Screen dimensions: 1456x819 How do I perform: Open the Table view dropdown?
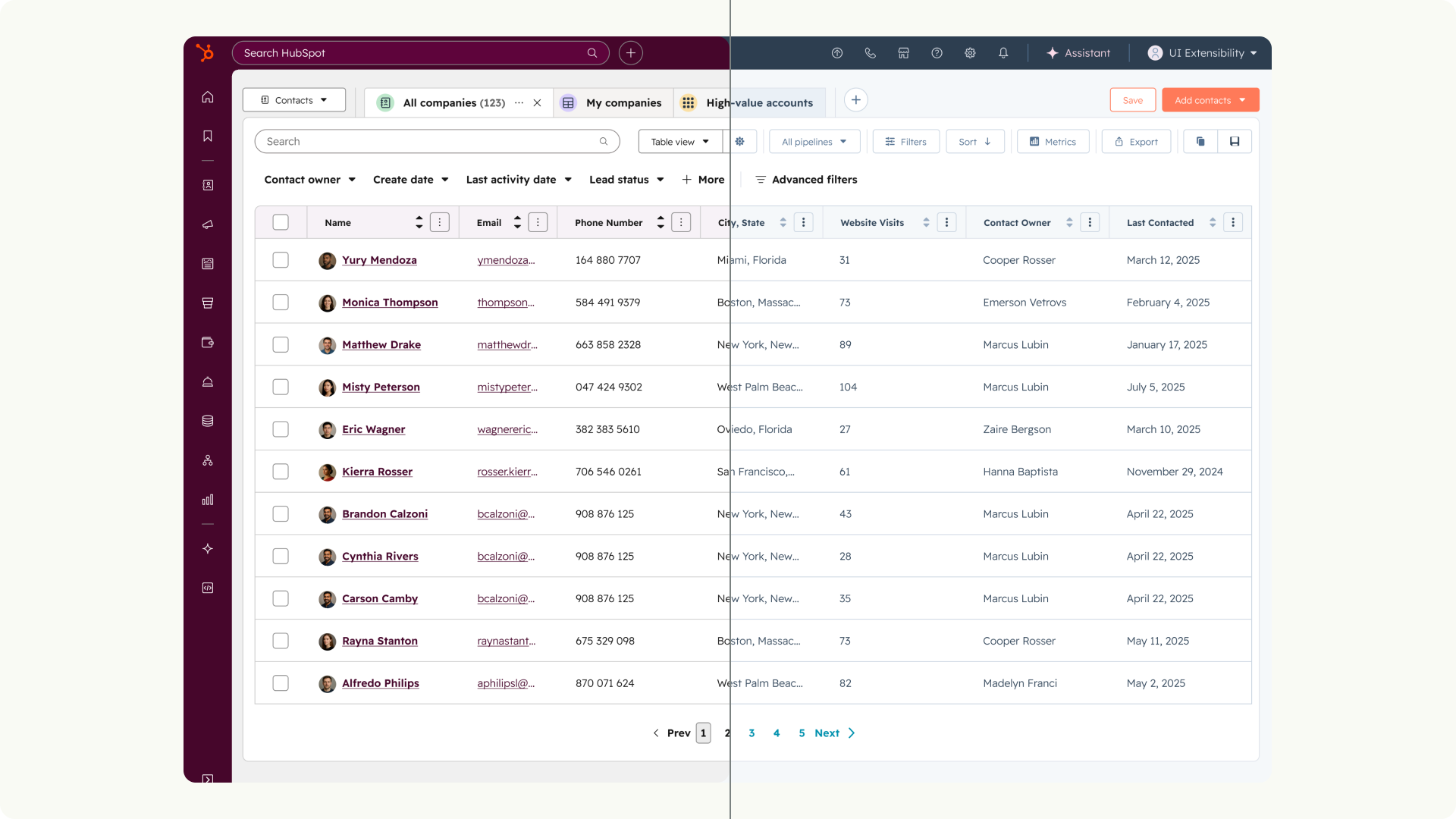pyautogui.click(x=680, y=142)
